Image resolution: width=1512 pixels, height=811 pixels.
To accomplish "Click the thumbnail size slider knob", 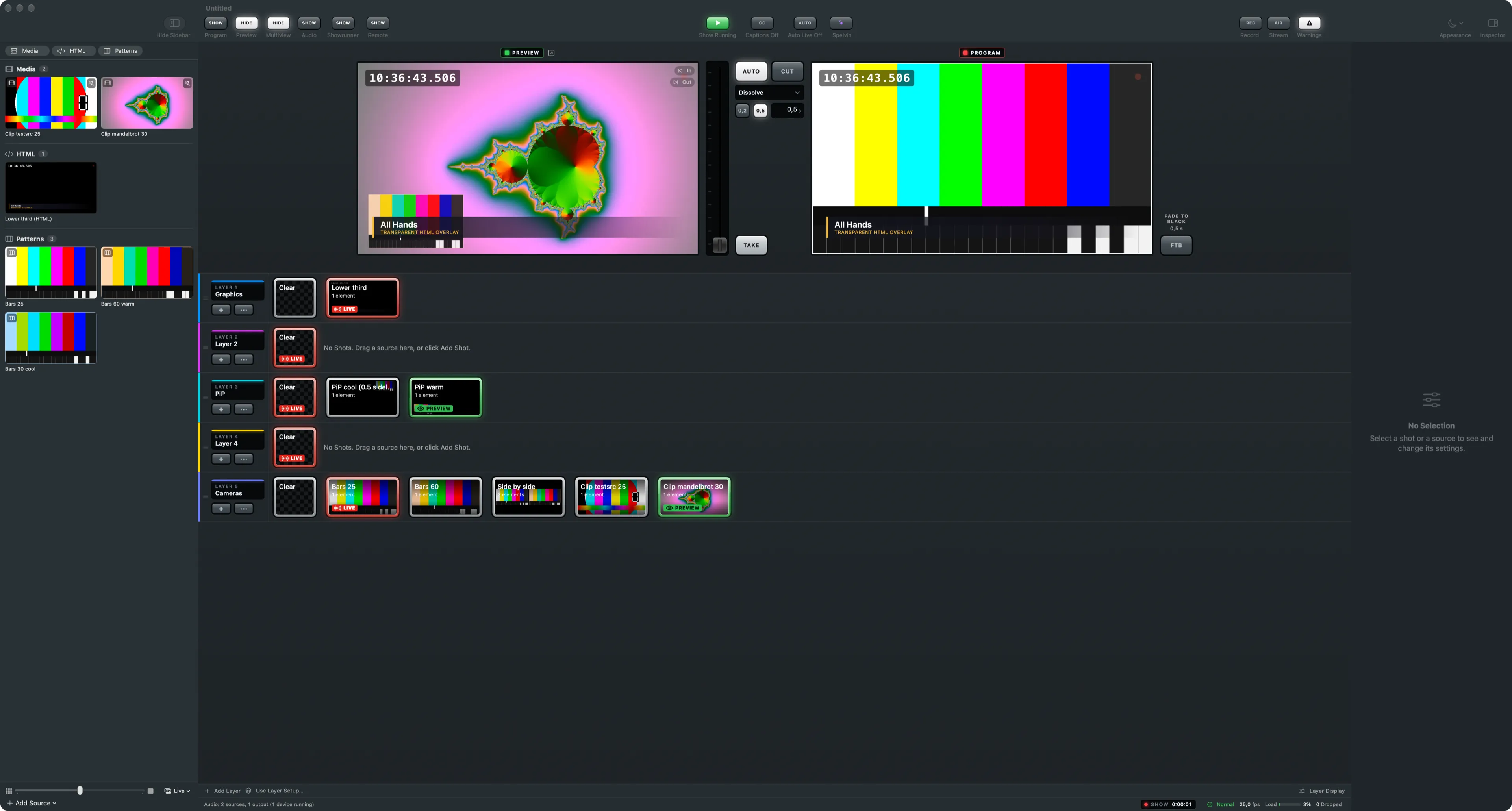I will point(80,791).
